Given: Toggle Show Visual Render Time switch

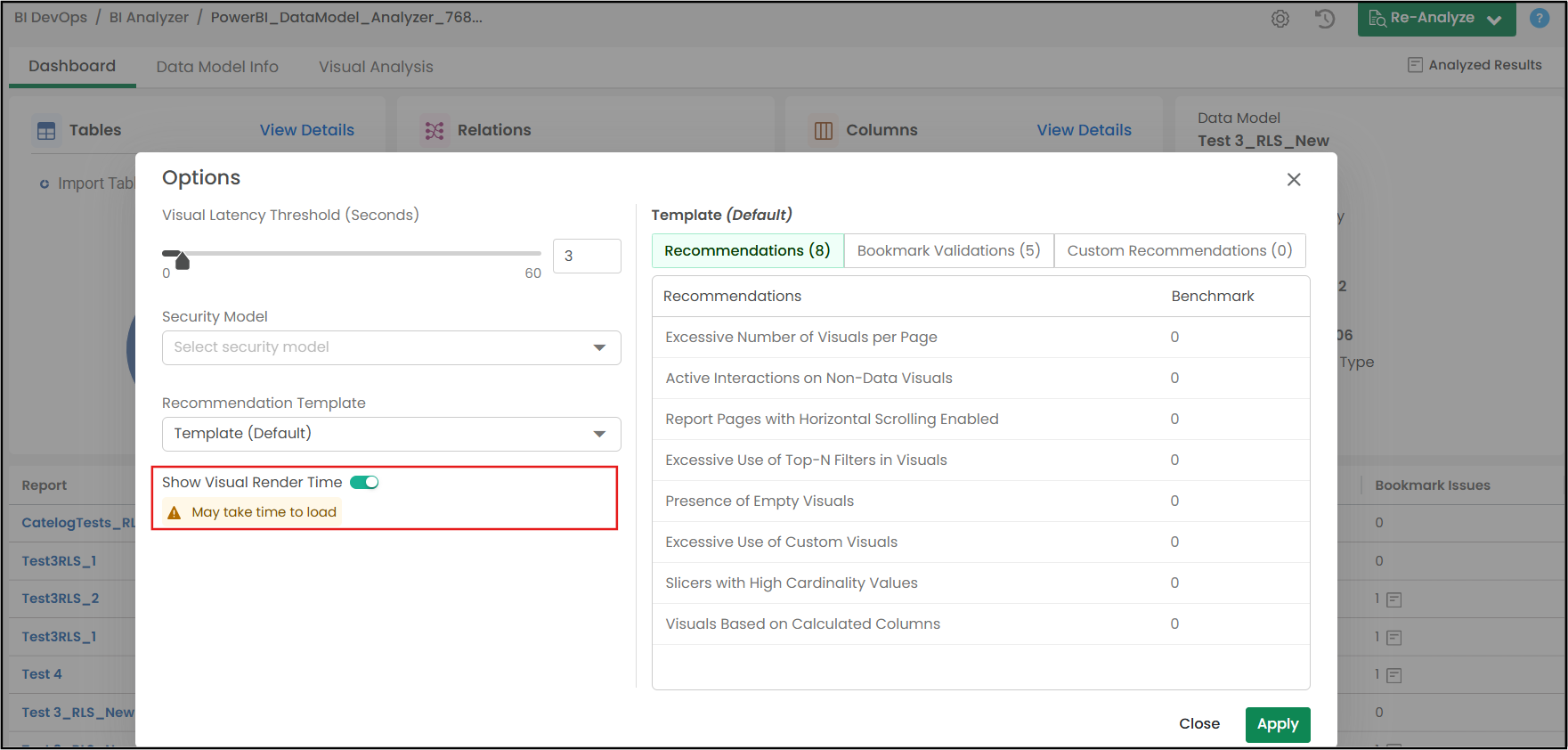Looking at the screenshot, I should coord(364,482).
